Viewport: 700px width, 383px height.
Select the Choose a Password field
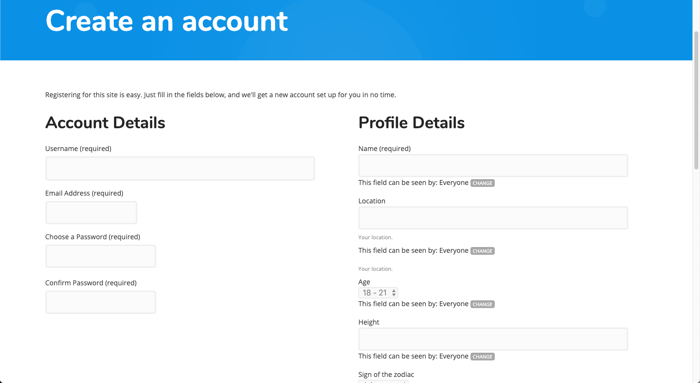[100, 256]
